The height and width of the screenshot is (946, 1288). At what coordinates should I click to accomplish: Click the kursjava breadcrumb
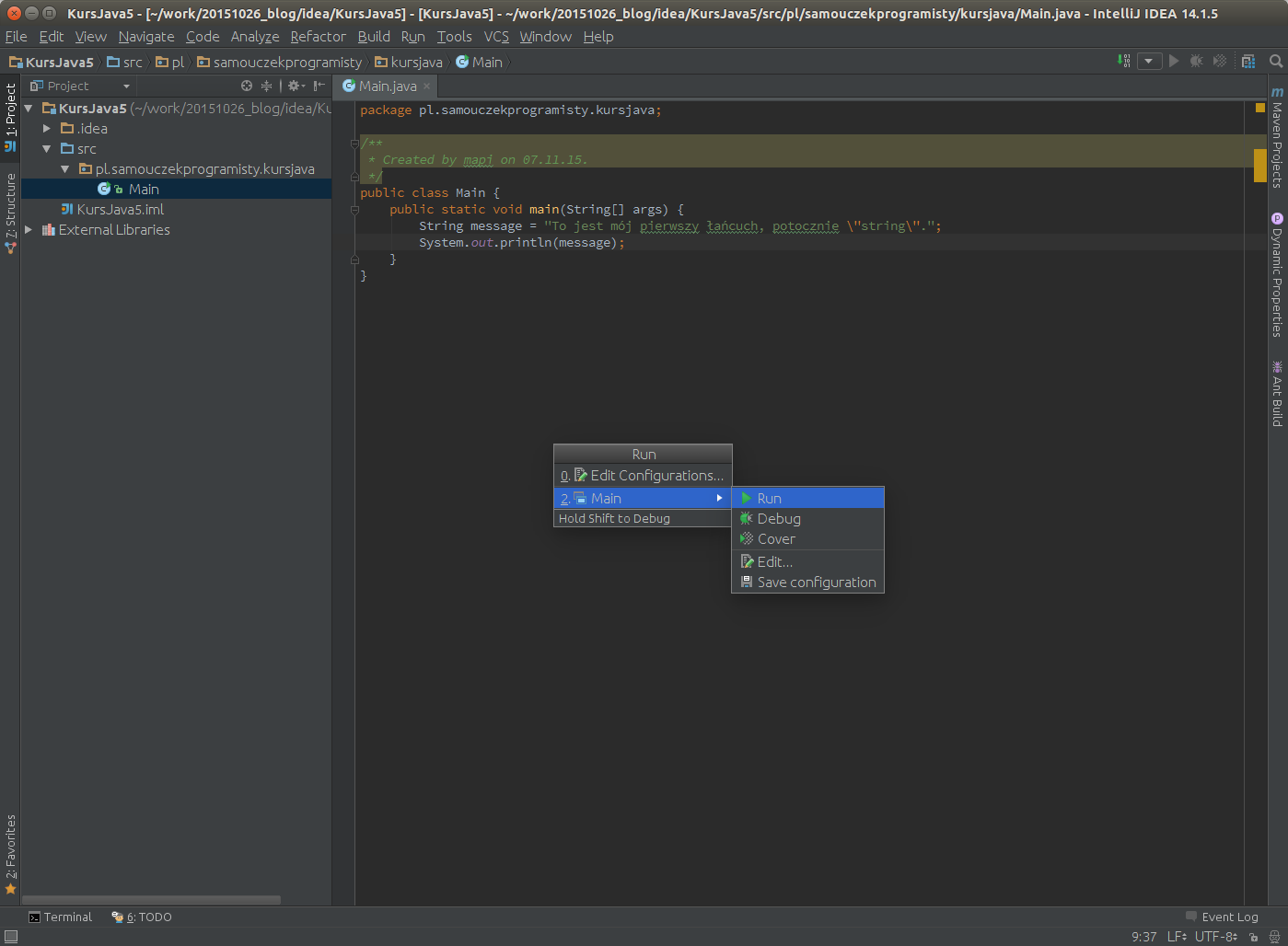pyautogui.click(x=408, y=63)
